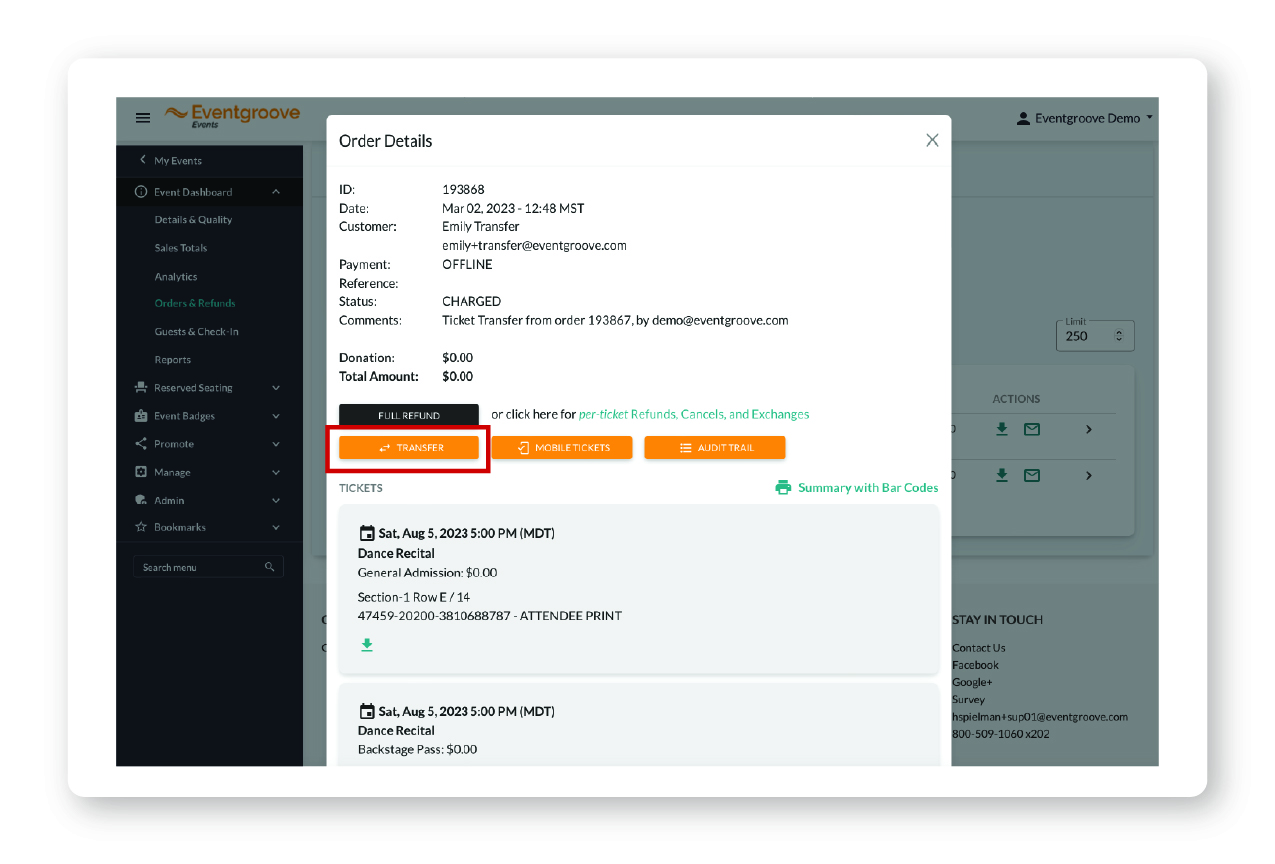The width and height of the screenshot is (1275, 864).
Task: Open Guests & Check-In page
Action: coord(196,332)
